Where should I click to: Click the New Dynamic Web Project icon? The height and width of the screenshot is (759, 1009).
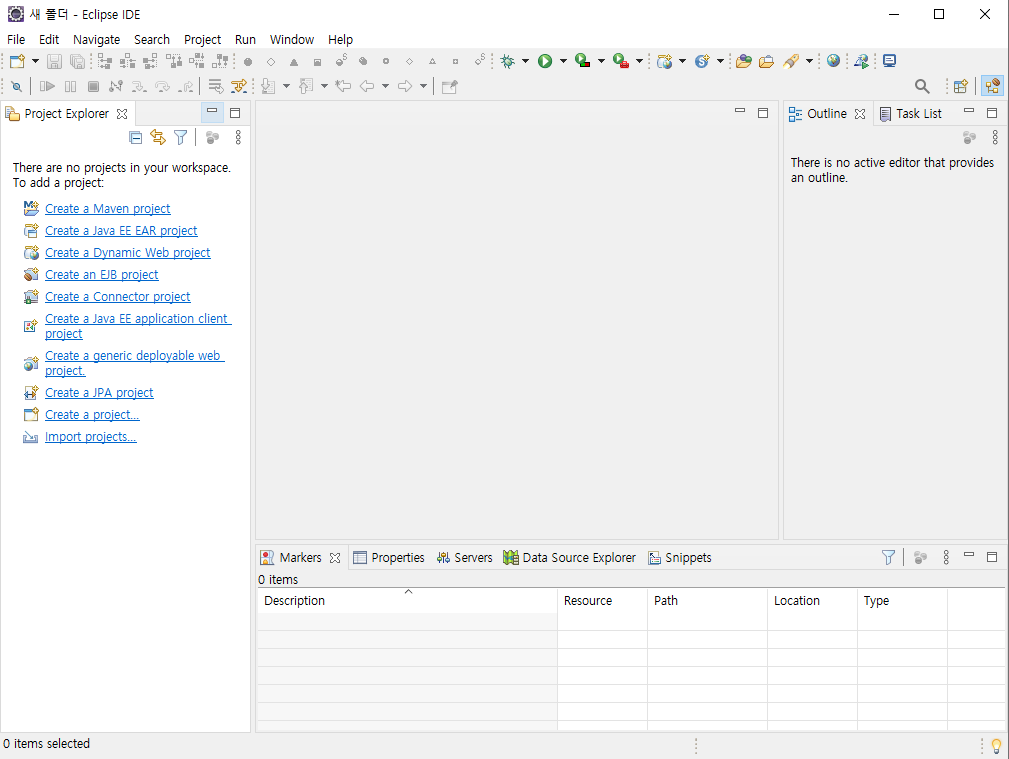coord(665,61)
